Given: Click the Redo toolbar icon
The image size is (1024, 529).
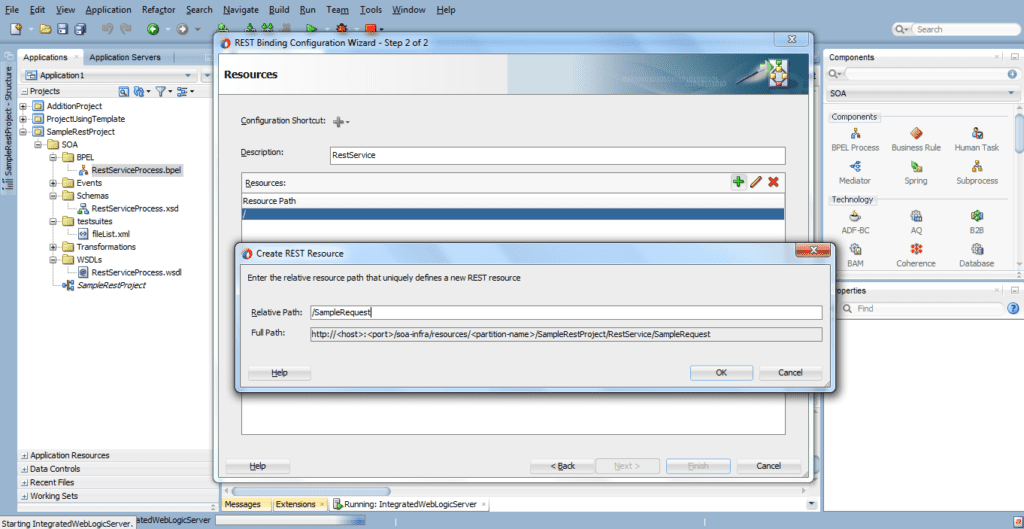Looking at the screenshot, I should pos(125,29).
